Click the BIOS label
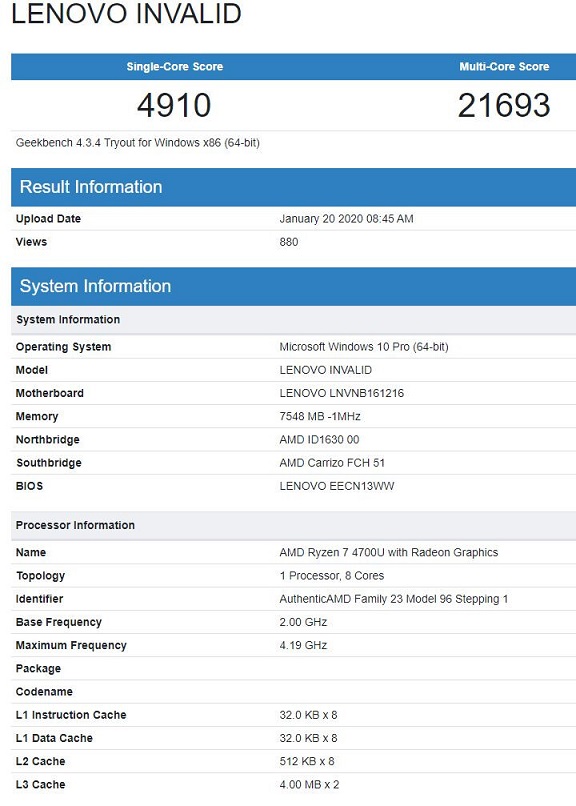The image size is (576, 806). [29, 486]
